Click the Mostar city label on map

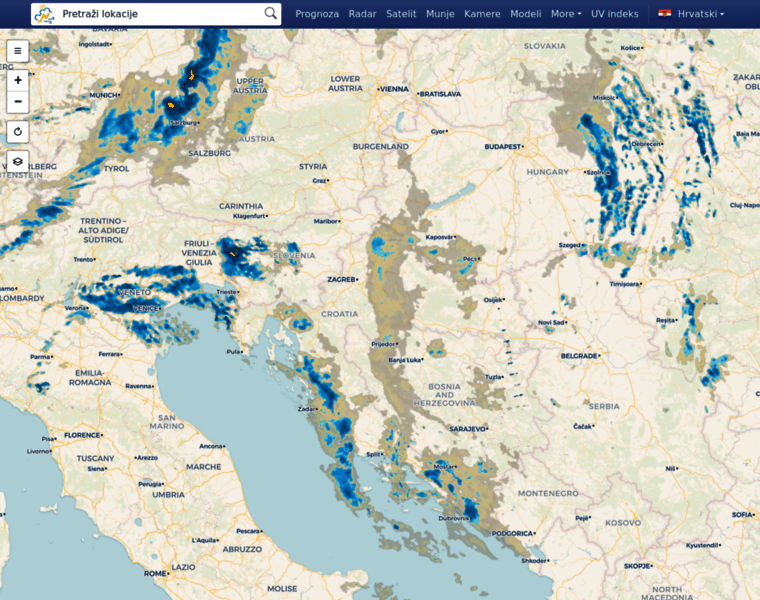(444, 467)
